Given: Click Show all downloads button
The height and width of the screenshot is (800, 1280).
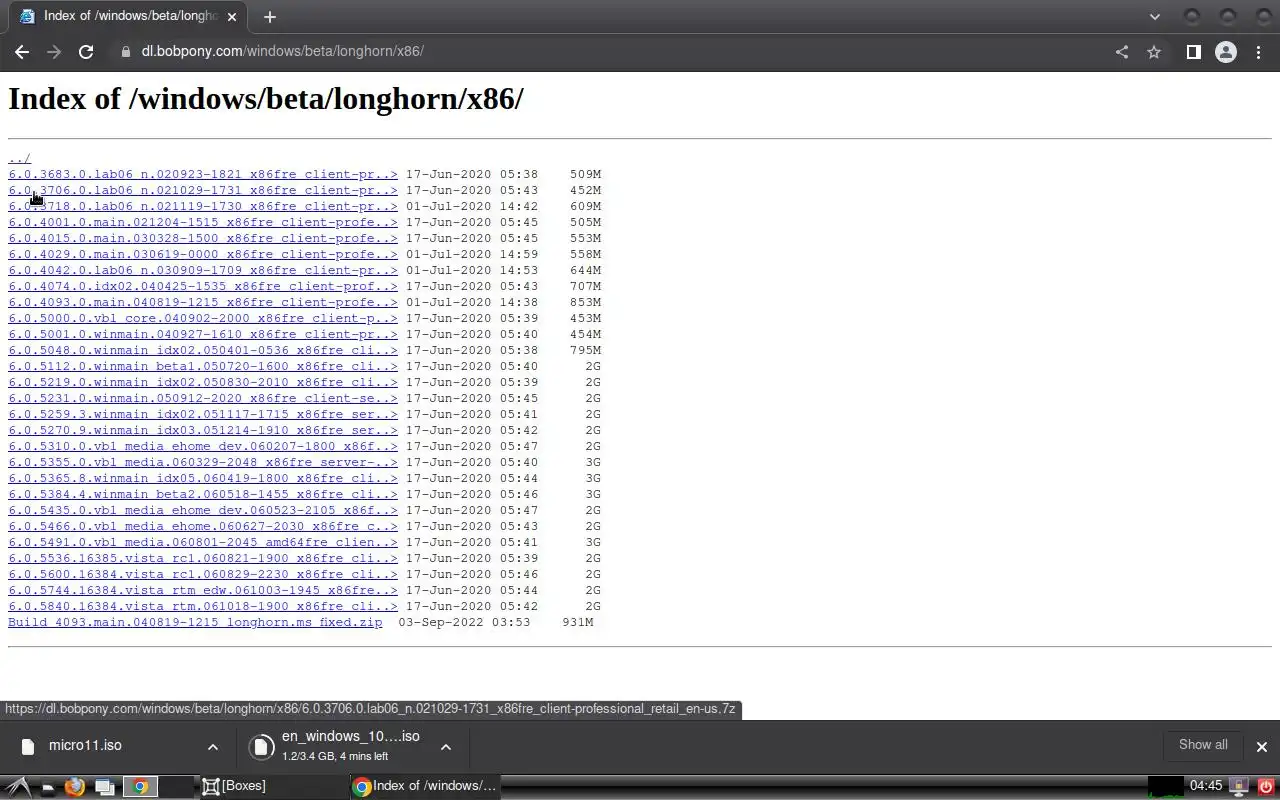Looking at the screenshot, I should click(x=1203, y=745).
